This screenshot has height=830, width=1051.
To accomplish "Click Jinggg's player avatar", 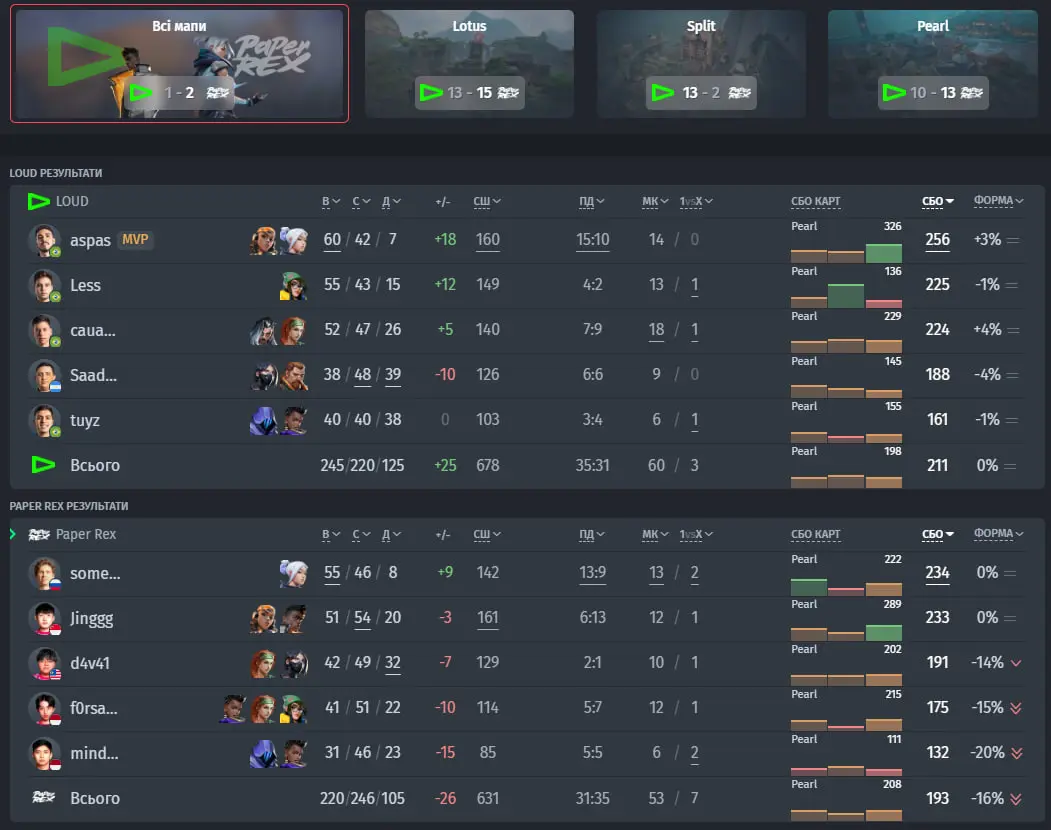I will pos(44,617).
